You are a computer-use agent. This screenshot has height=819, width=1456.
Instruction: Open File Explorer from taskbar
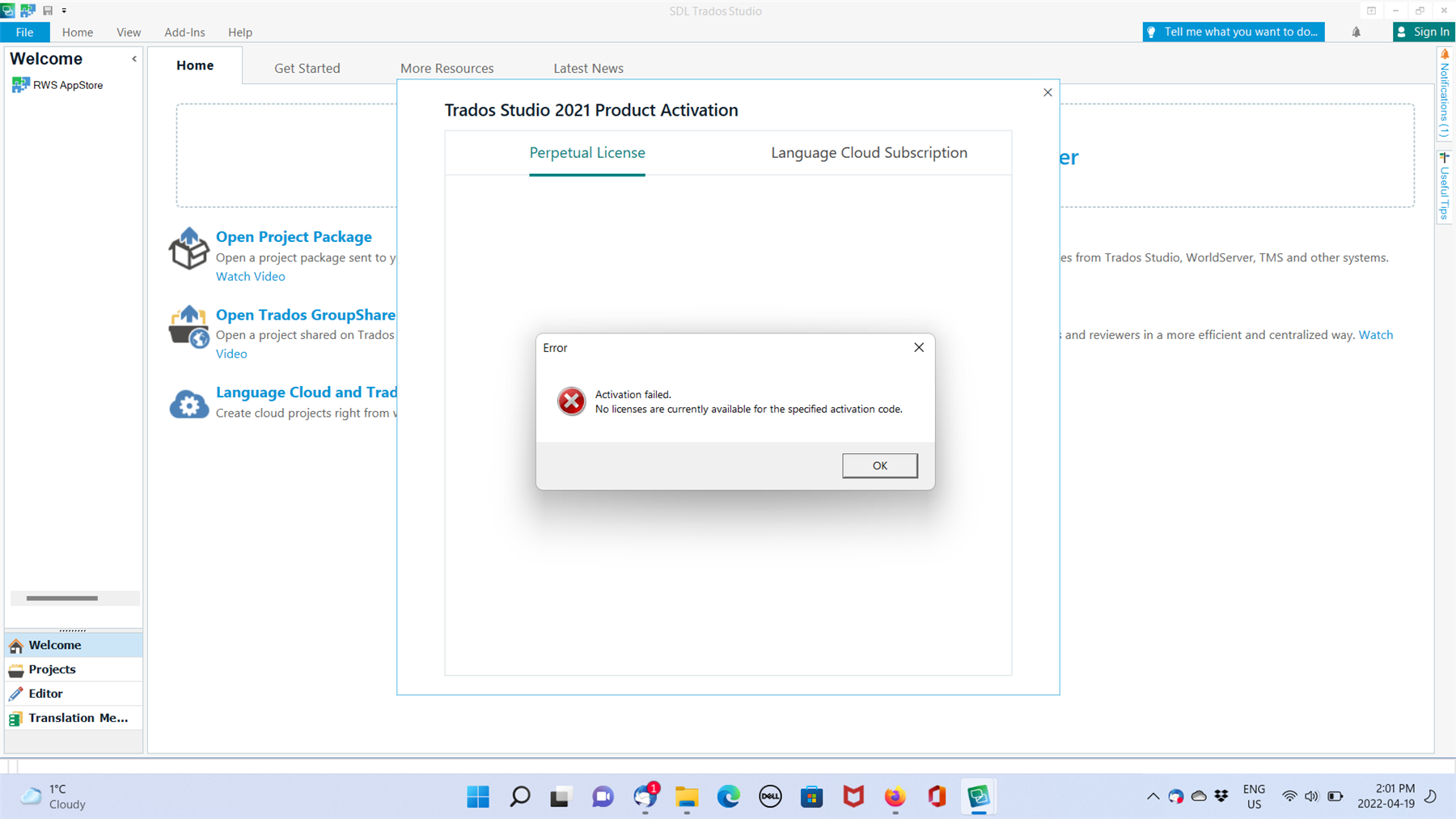coord(687,797)
